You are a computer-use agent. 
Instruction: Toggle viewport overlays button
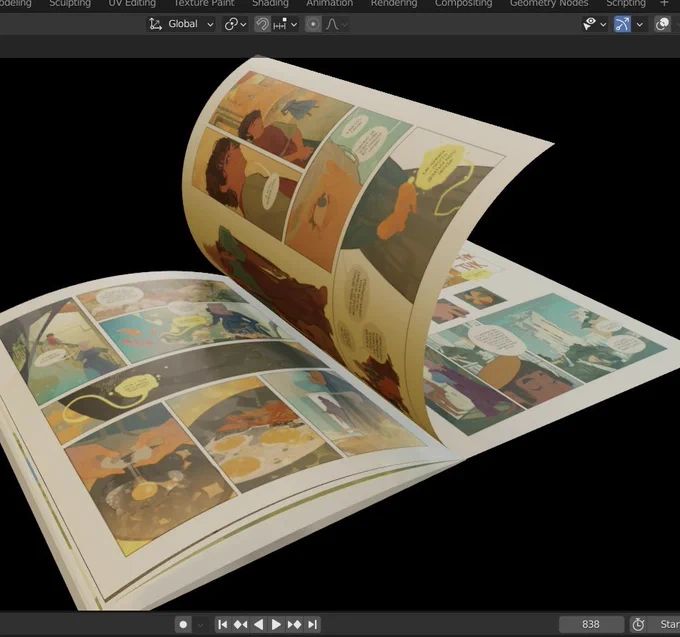click(x=662, y=24)
